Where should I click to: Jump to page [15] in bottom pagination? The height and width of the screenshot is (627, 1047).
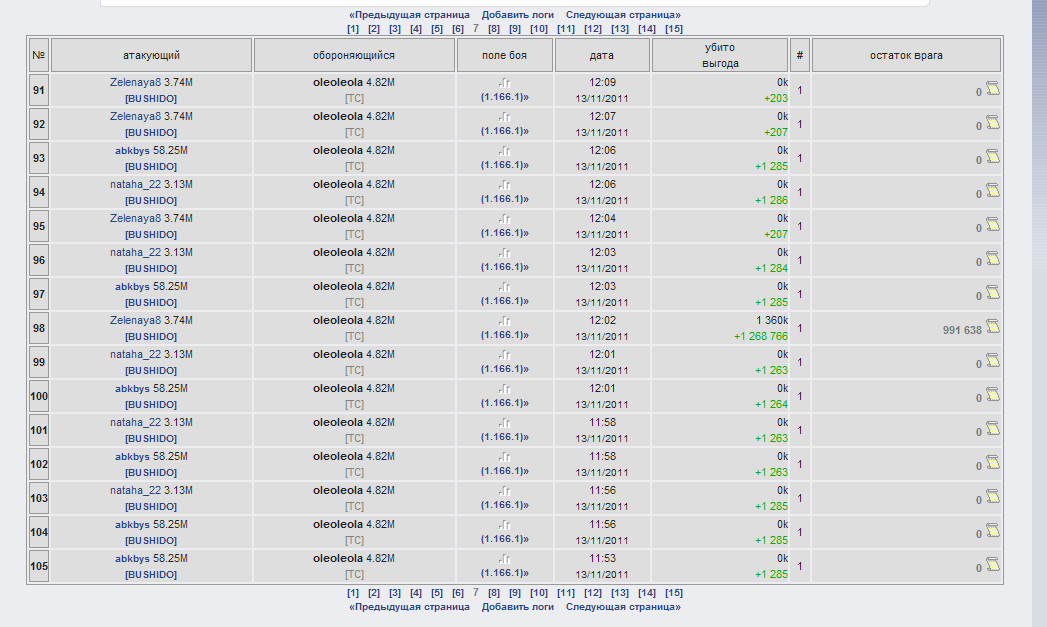click(x=673, y=593)
